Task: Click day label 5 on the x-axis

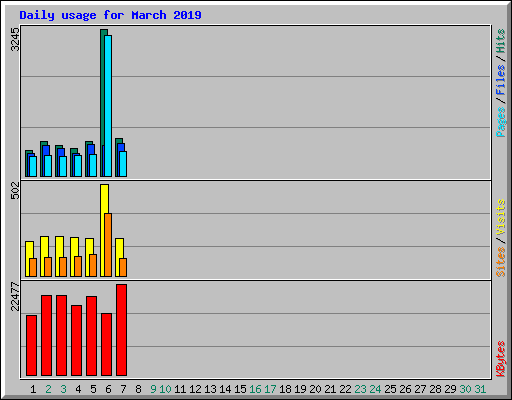Action: 93,389
